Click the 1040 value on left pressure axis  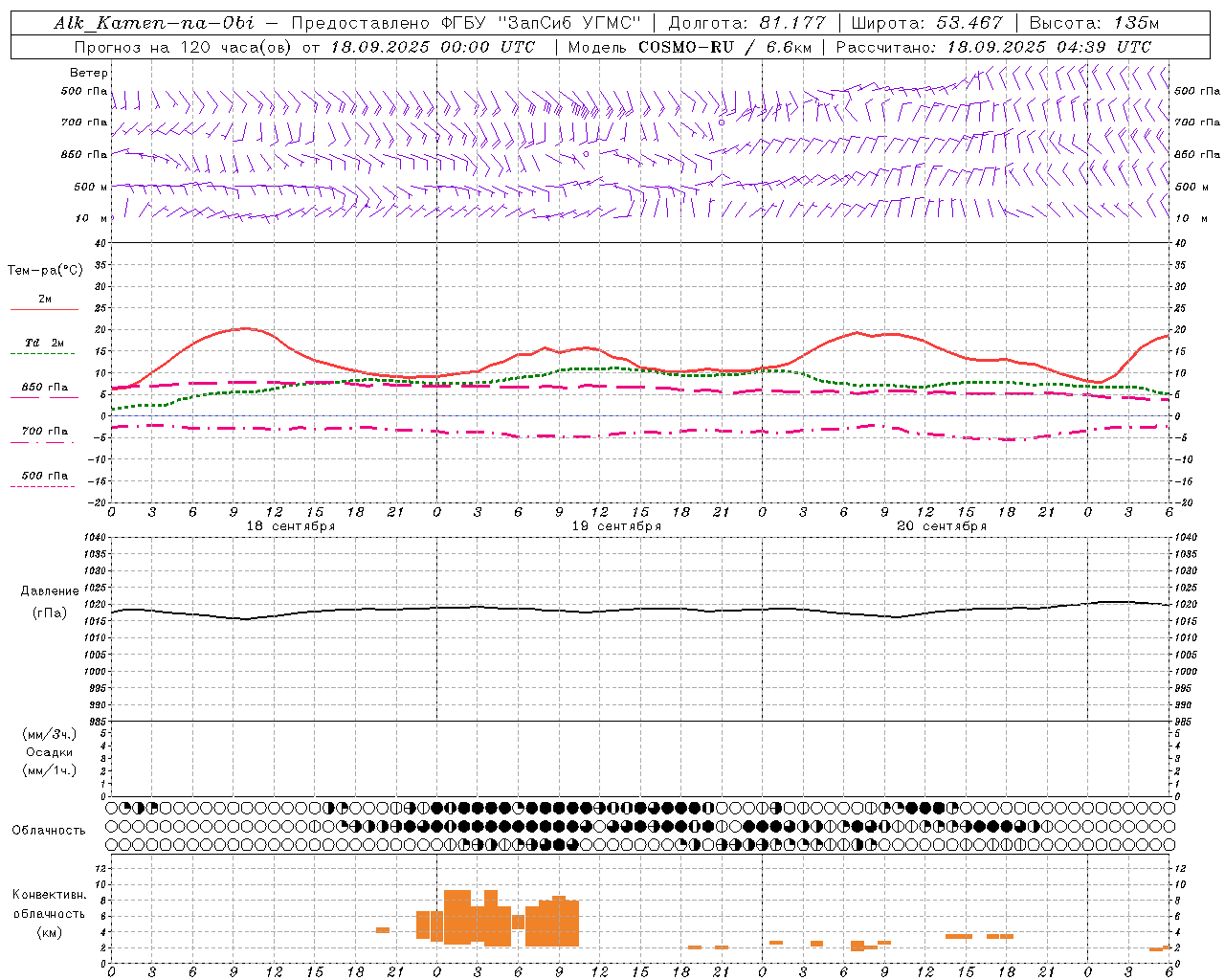click(94, 537)
